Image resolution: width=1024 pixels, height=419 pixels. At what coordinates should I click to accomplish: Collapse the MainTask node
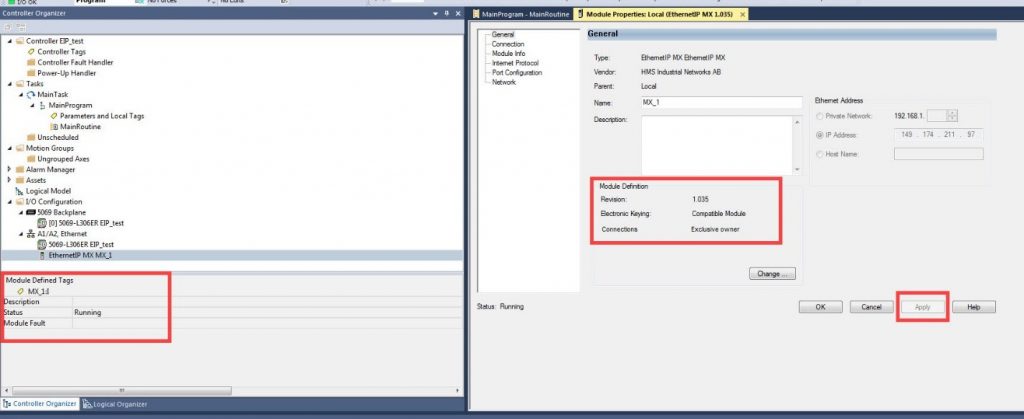point(21,95)
